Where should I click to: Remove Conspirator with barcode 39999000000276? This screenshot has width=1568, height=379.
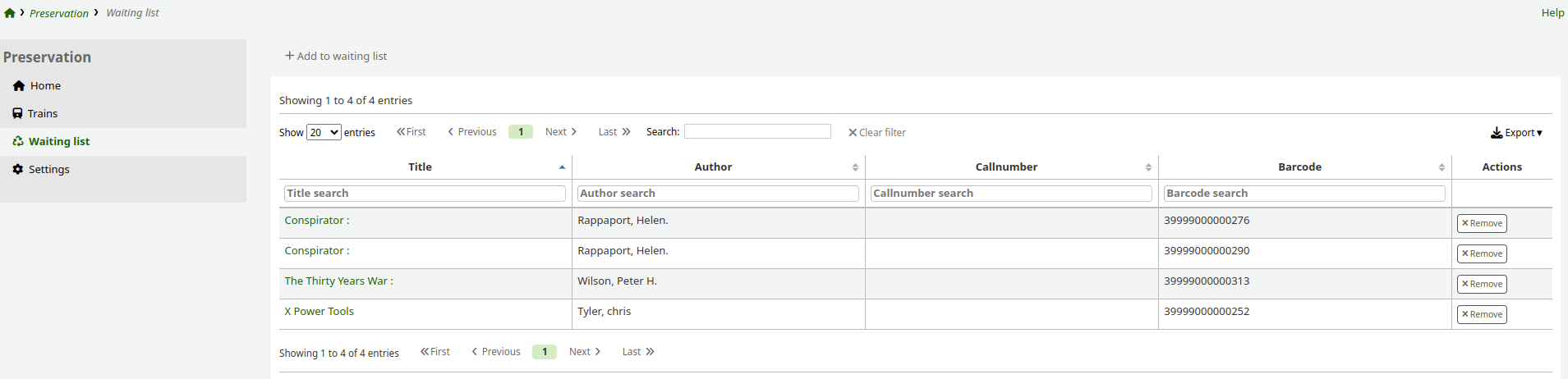pos(1481,224)
